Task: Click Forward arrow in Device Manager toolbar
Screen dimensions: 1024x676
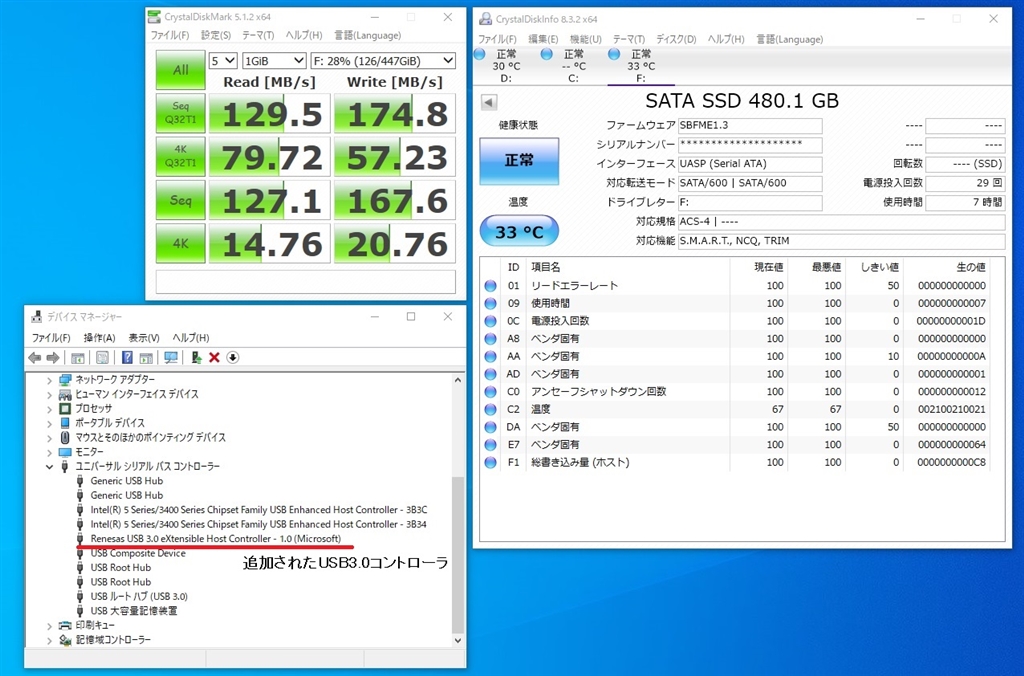Action: [53, 357]
